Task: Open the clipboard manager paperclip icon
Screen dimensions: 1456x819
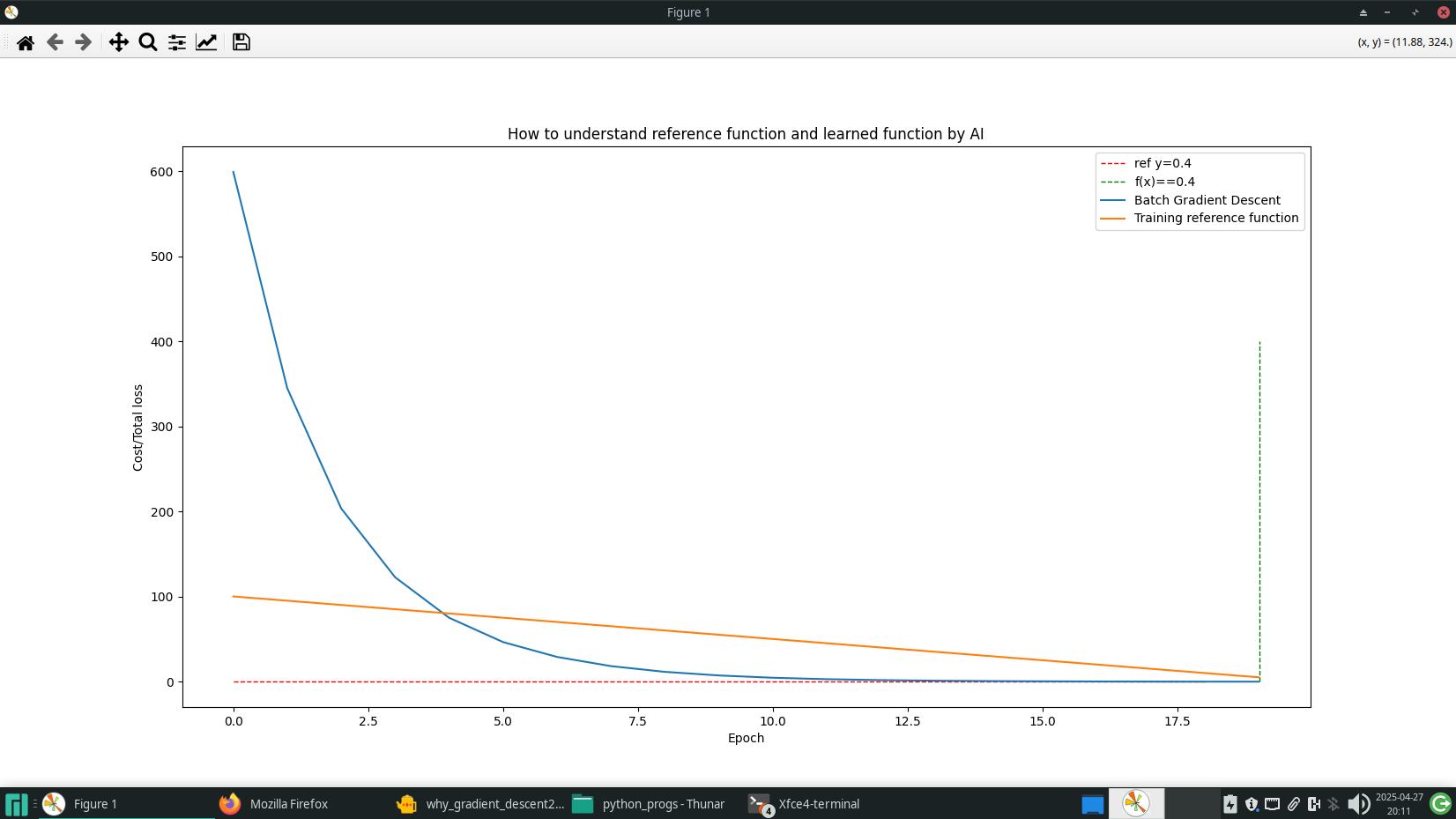Action: (x=1293, y=804)
